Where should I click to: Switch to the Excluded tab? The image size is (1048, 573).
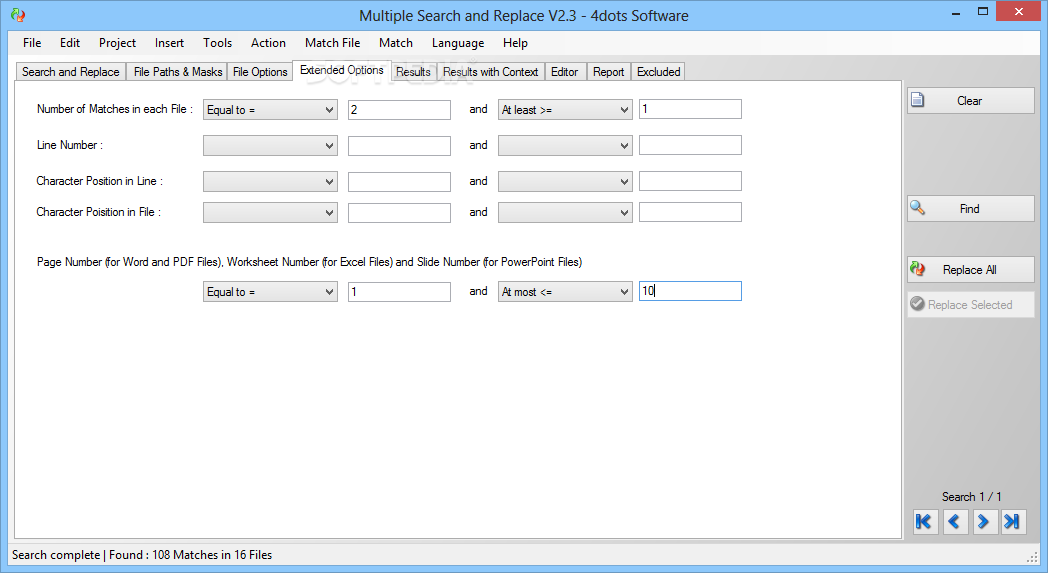[658, 72]
